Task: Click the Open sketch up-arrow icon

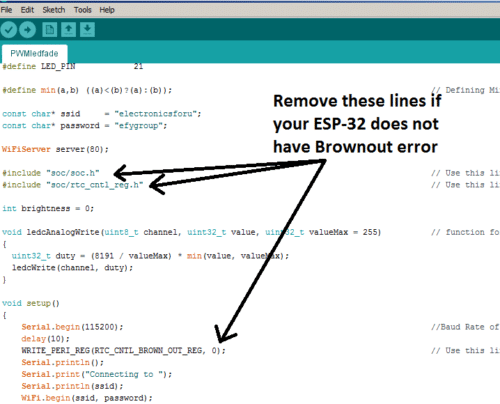Action: (x=68, y=30)
